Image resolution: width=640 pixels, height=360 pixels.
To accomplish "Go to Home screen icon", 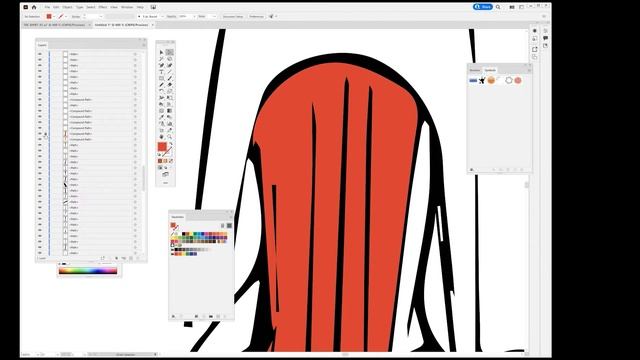I will 34,7.
